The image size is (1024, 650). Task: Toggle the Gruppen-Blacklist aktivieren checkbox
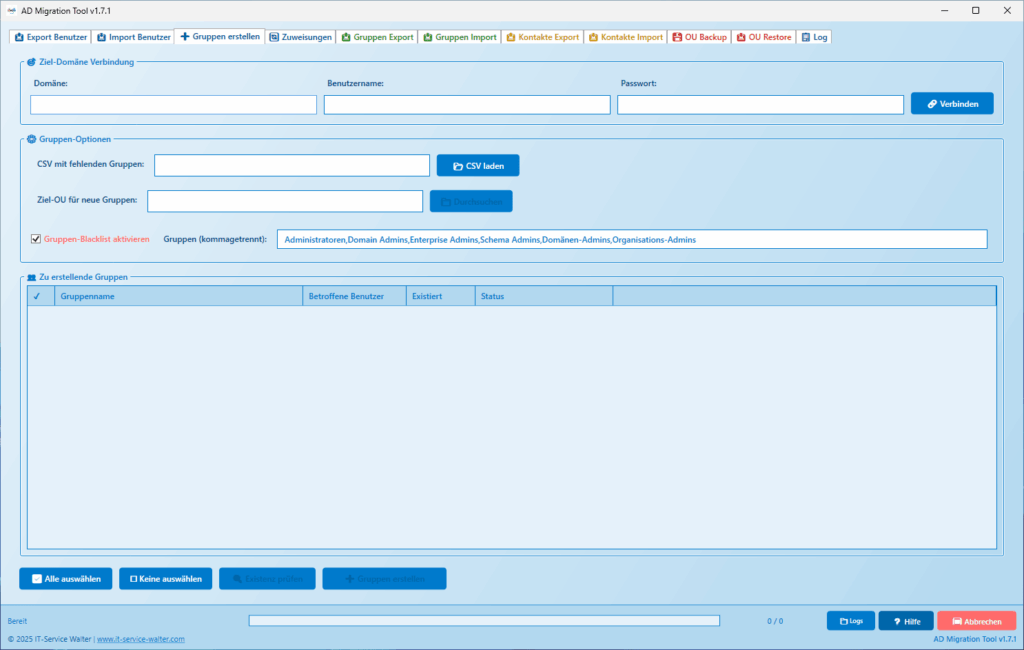click(36, 239)
